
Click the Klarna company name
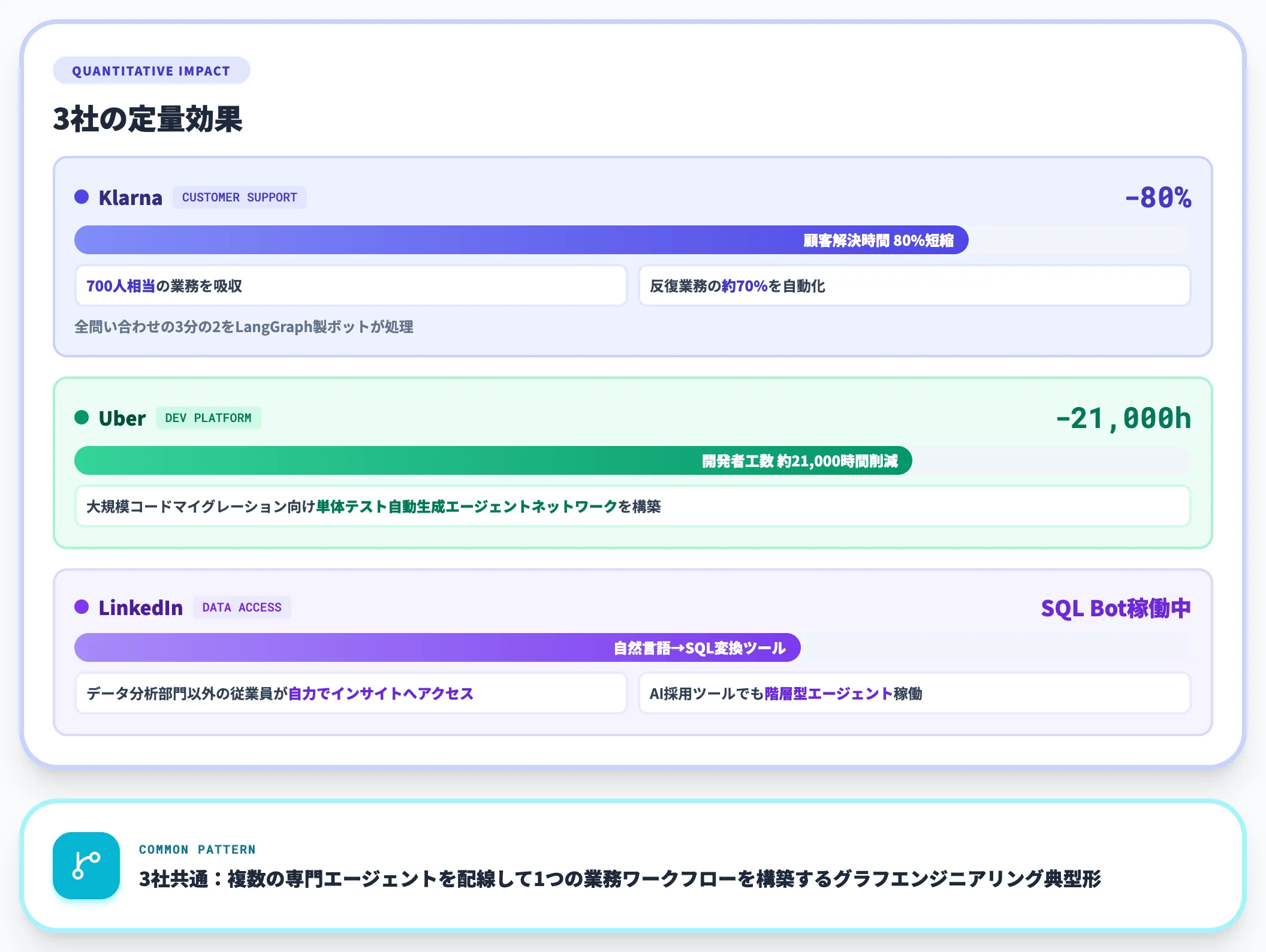(131, 197)
